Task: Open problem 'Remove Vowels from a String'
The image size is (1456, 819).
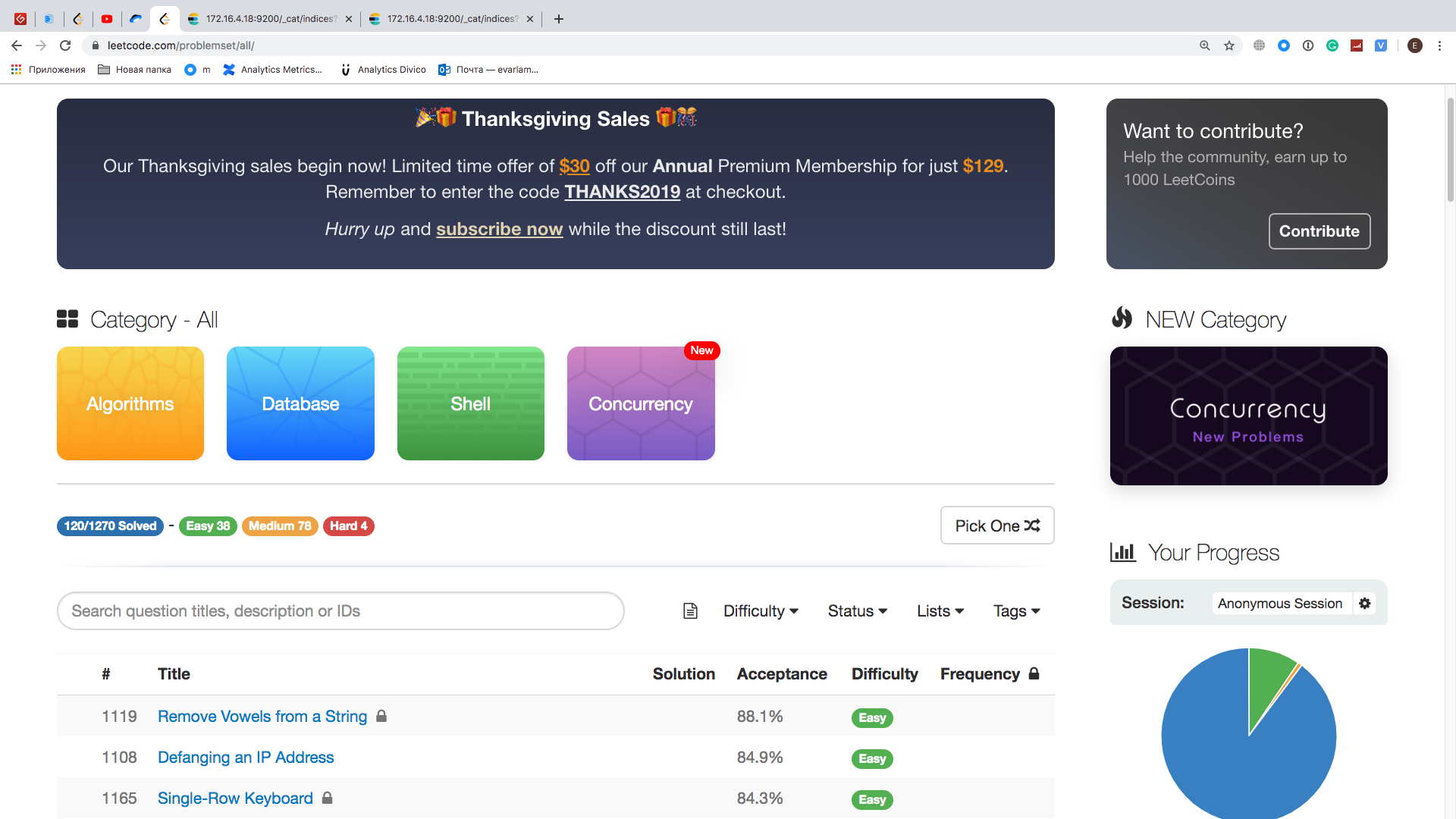Action: [262, 717]
